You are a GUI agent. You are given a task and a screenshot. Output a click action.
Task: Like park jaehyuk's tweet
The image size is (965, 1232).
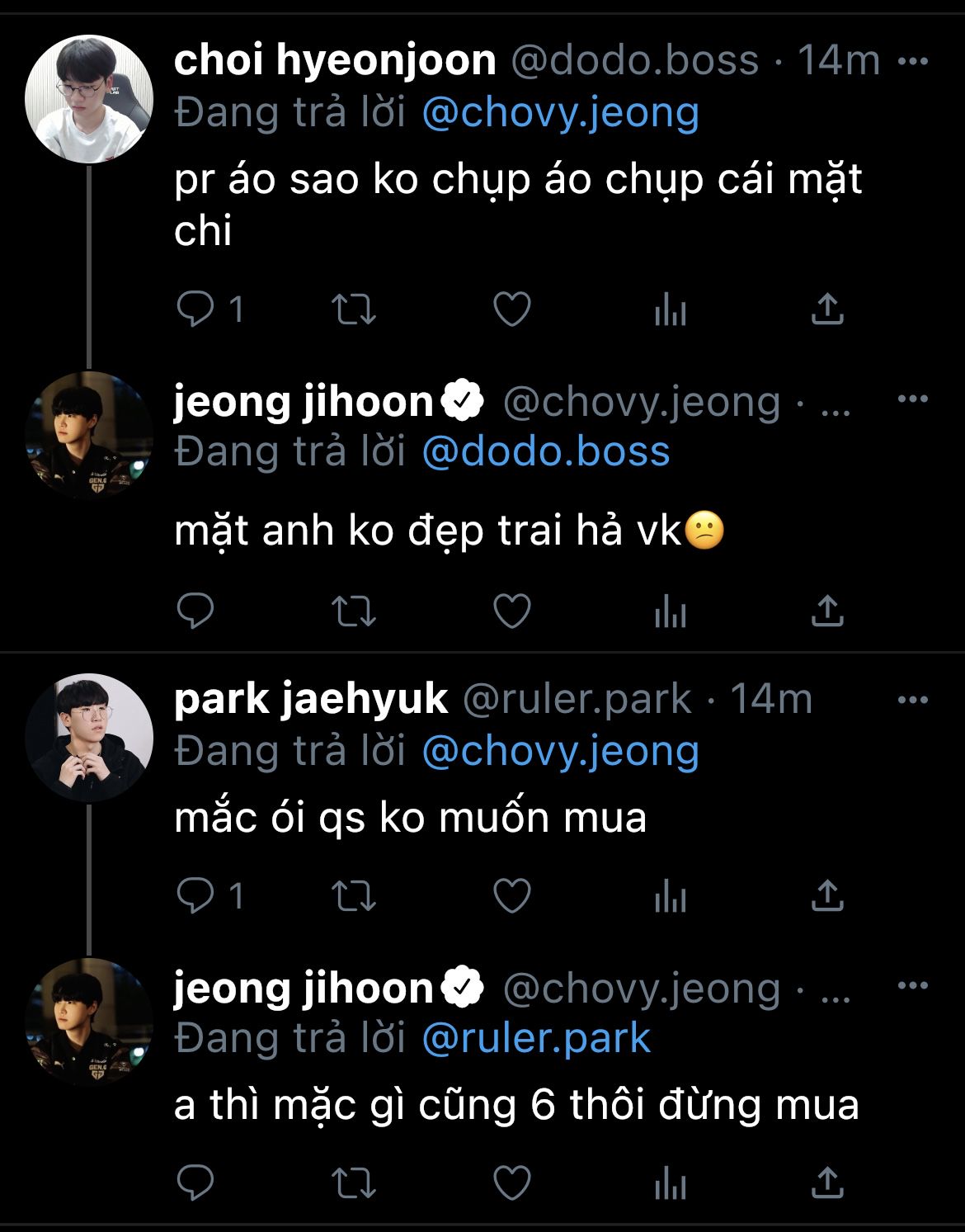[x=511, y=895]
